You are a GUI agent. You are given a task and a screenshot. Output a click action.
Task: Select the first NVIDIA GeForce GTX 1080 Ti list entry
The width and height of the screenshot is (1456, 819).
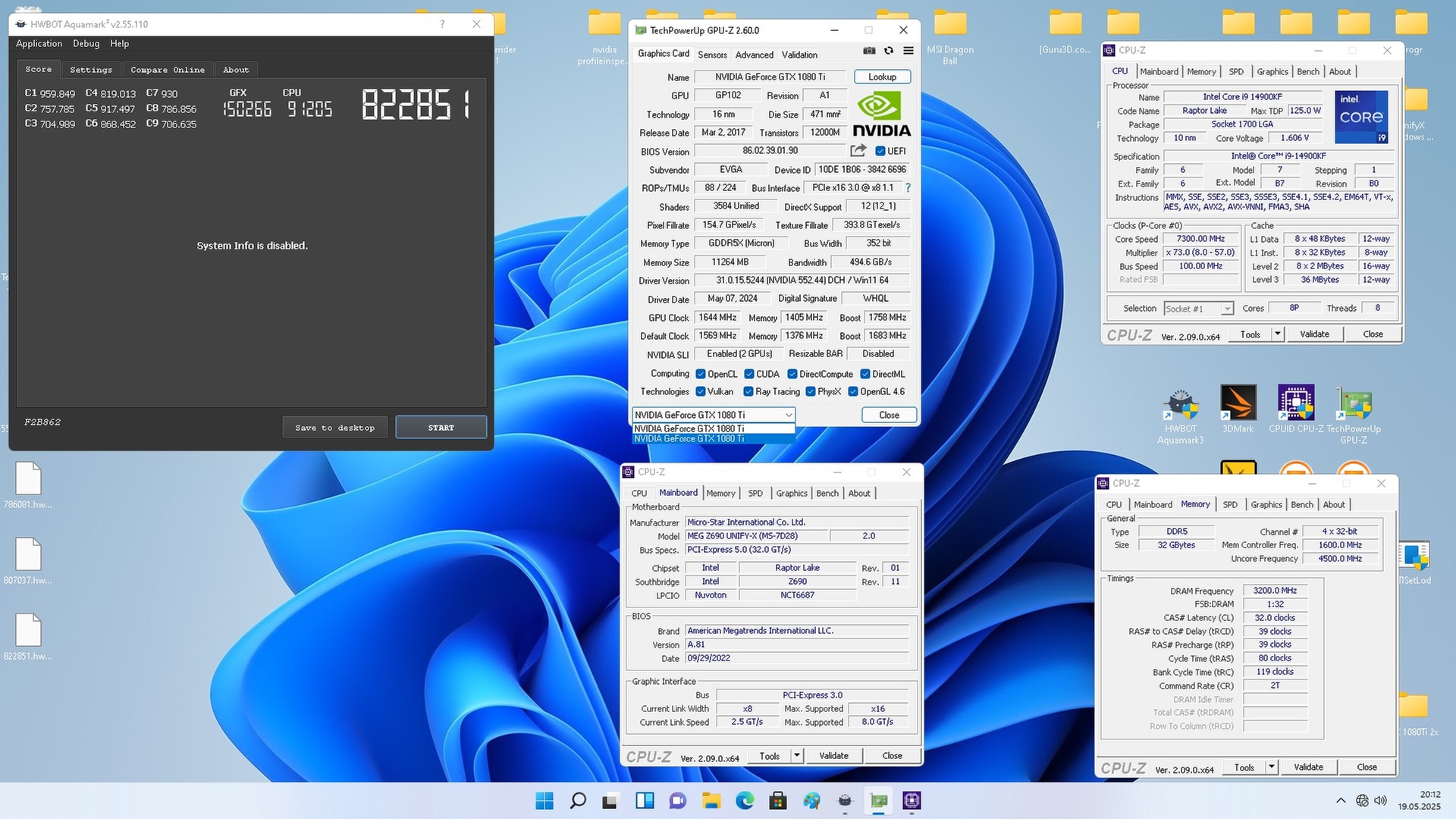[714, 428]
